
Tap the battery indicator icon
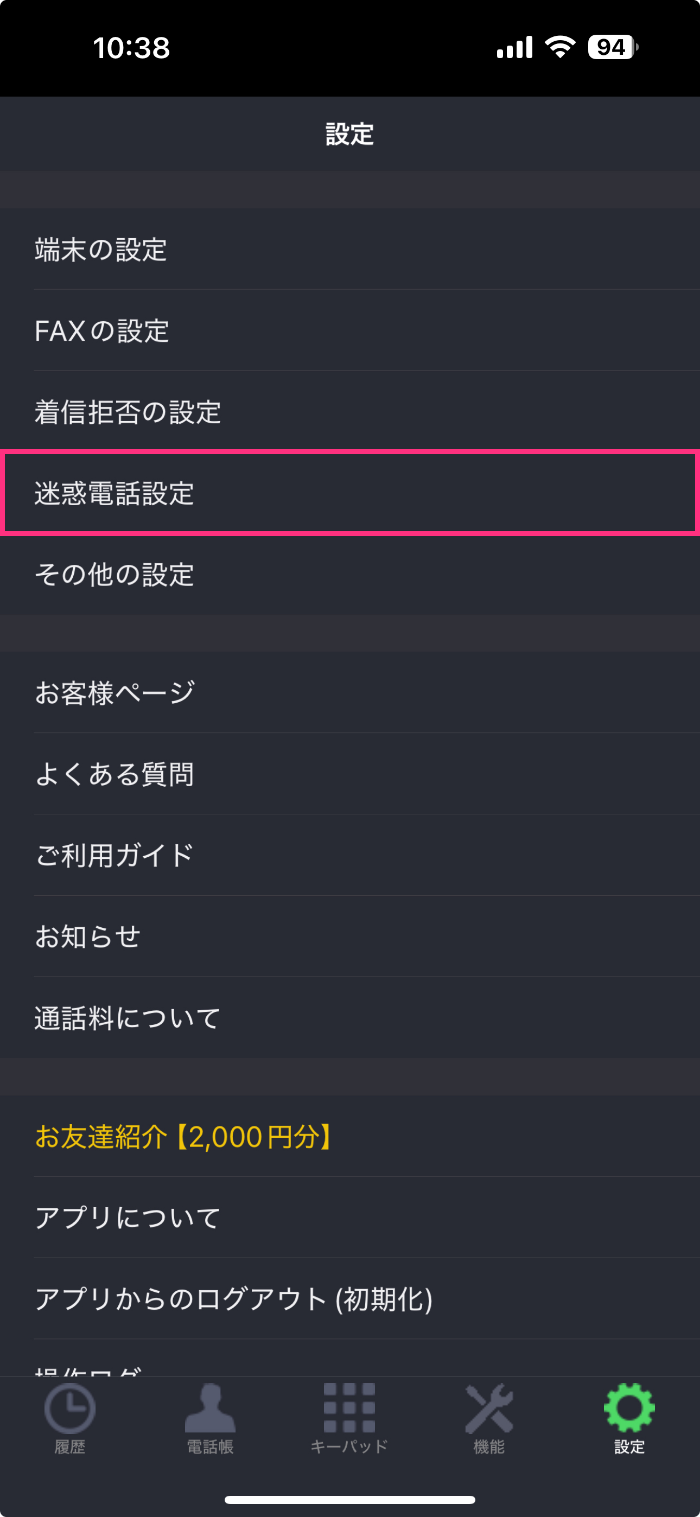(x=612, y=47)
